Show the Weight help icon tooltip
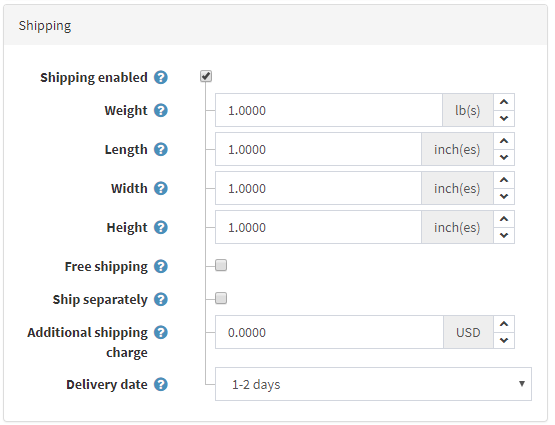The image size is (555, 425). [x=161, y=110]
